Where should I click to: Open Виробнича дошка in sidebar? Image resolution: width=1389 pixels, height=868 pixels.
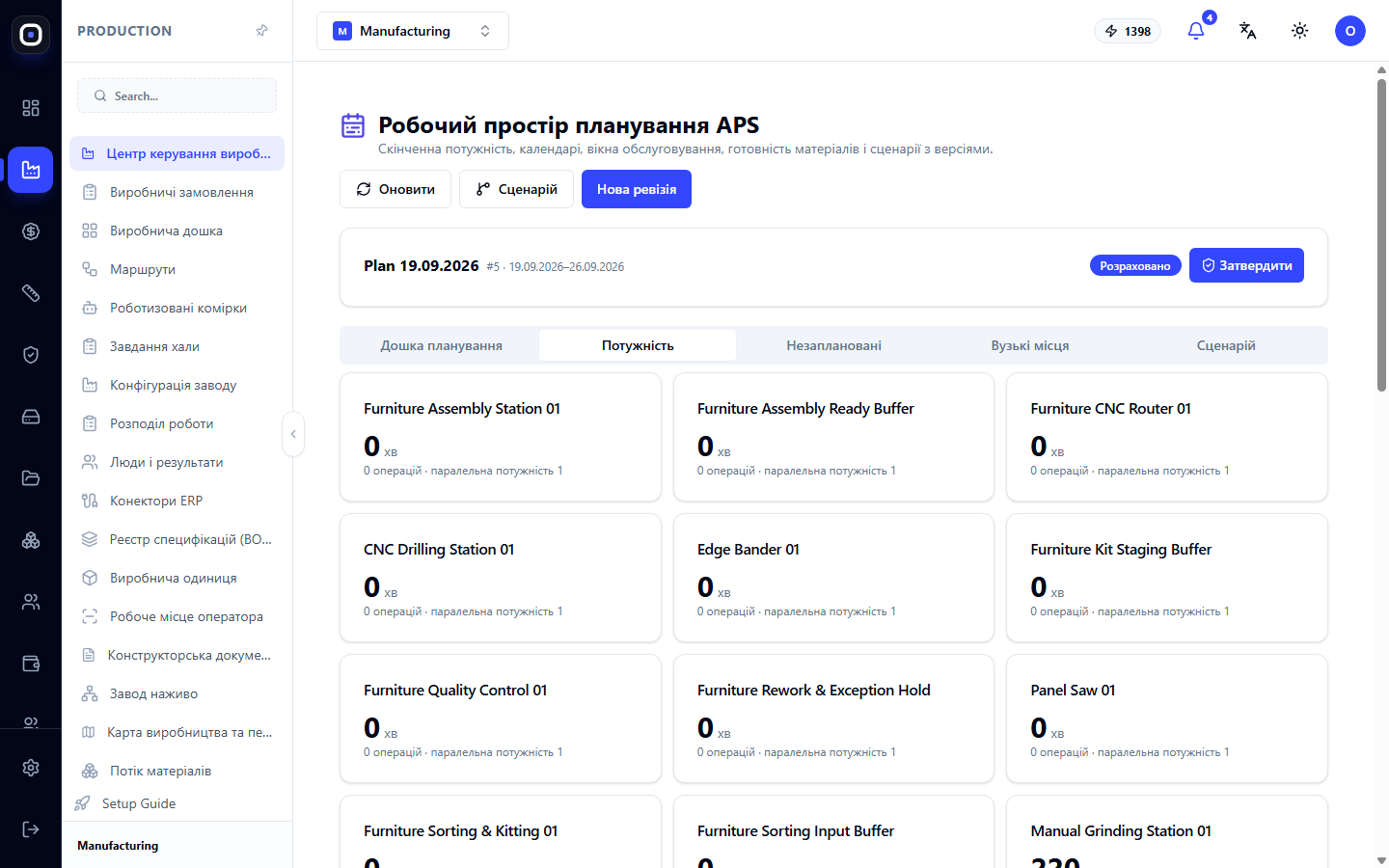pyautogui.click(x=177, y=231)
